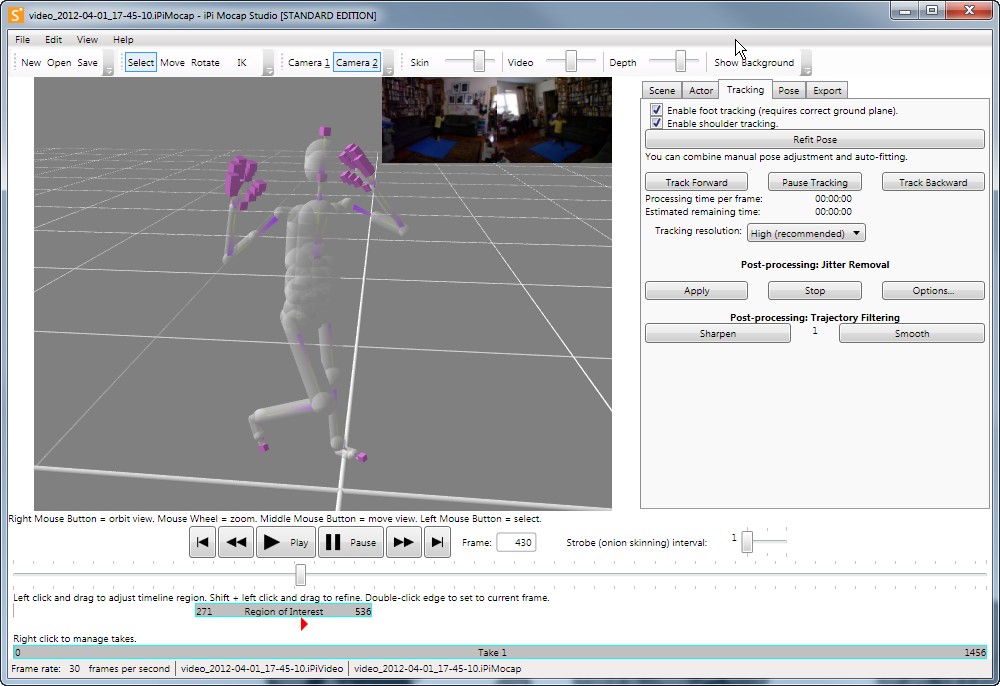Image resolution: width=1000 pixels, height=686 pixels.
Task: Click the Smooth trajectory button
Action: click(x=911, y=333)
